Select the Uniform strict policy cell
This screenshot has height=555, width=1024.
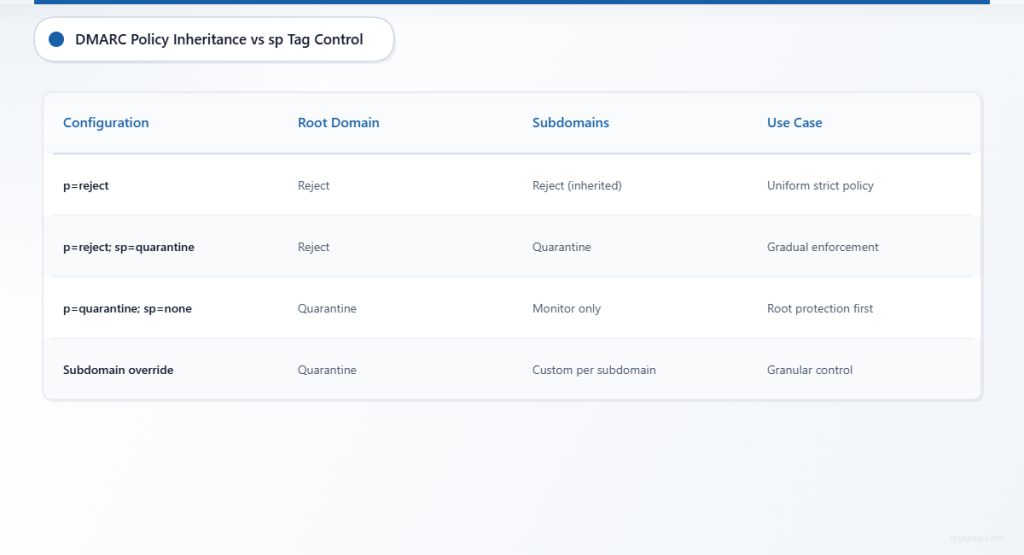pos(820,185)
